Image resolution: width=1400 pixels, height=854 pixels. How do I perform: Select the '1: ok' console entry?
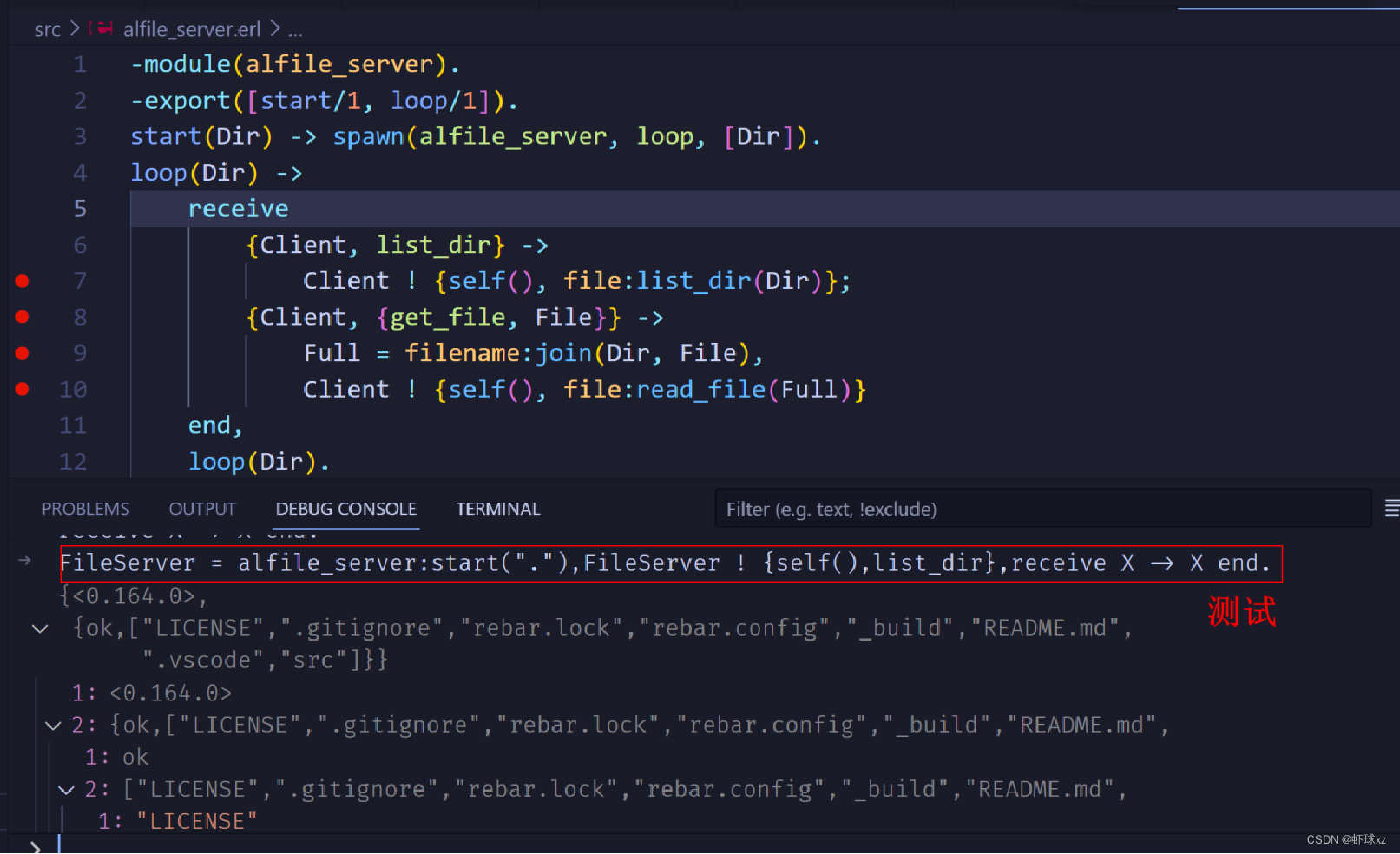117,758
